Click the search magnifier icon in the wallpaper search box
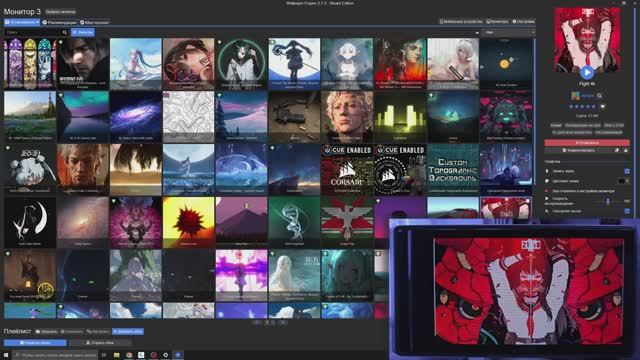Screen dimensions: 640x360 click(x=64, y=32)
